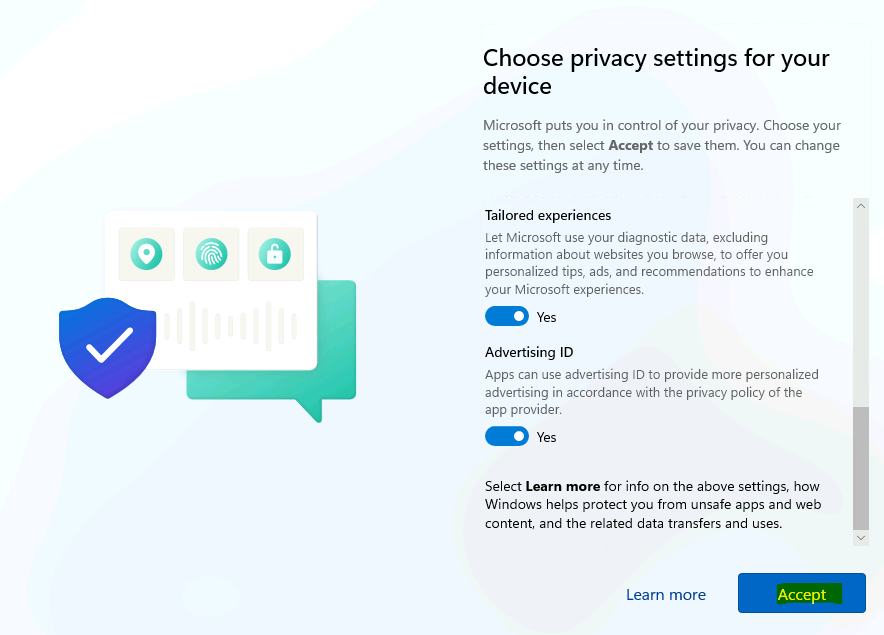Click the audio waveform bars graphic
Viewport: 884px width, 635px height.
click(231, 326)
